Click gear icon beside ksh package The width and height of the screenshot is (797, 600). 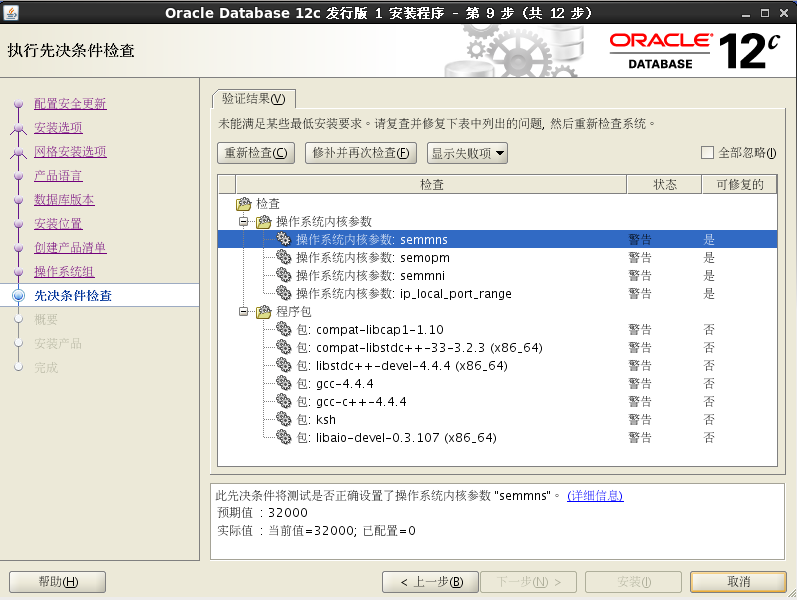283,419
